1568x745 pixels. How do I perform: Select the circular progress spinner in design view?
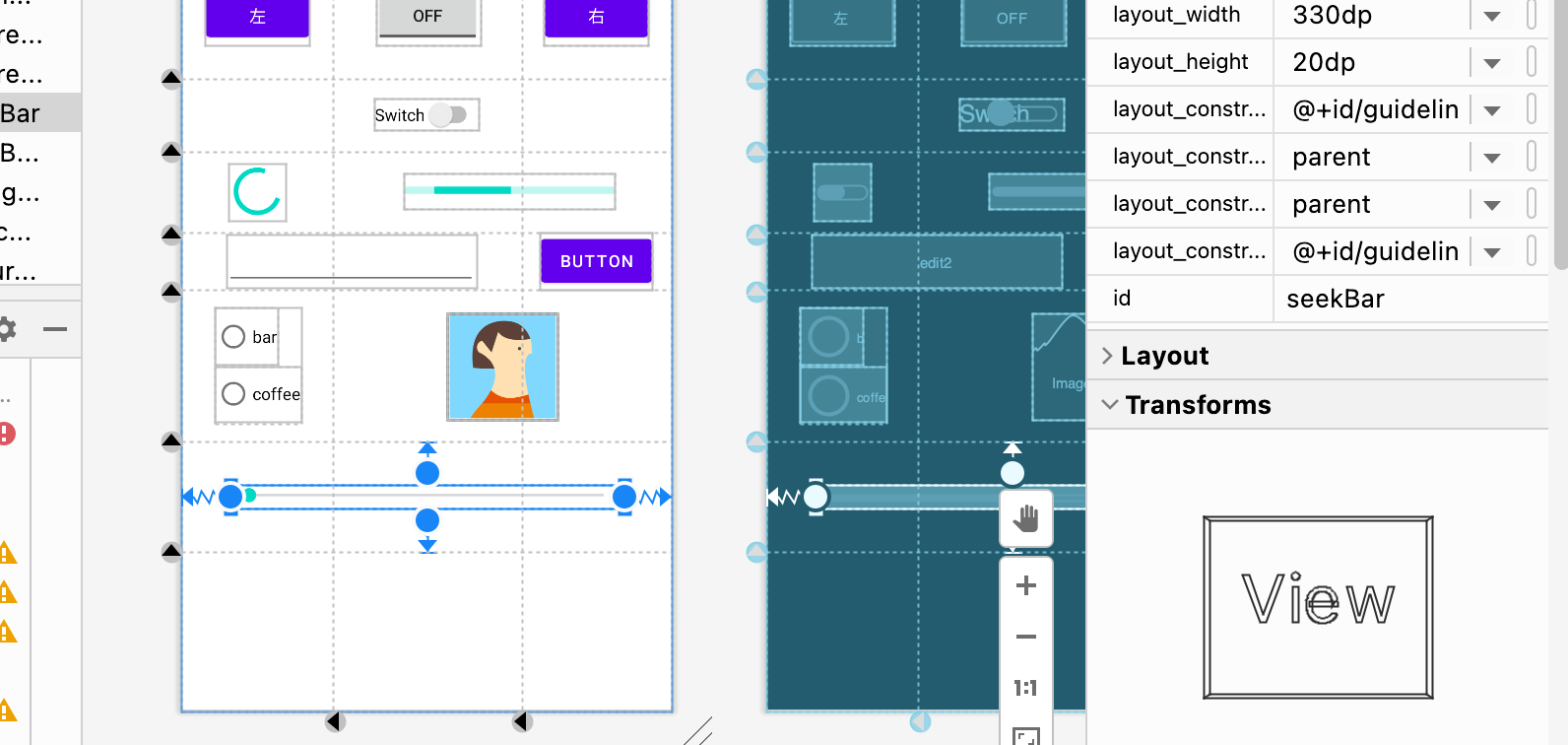257,192
